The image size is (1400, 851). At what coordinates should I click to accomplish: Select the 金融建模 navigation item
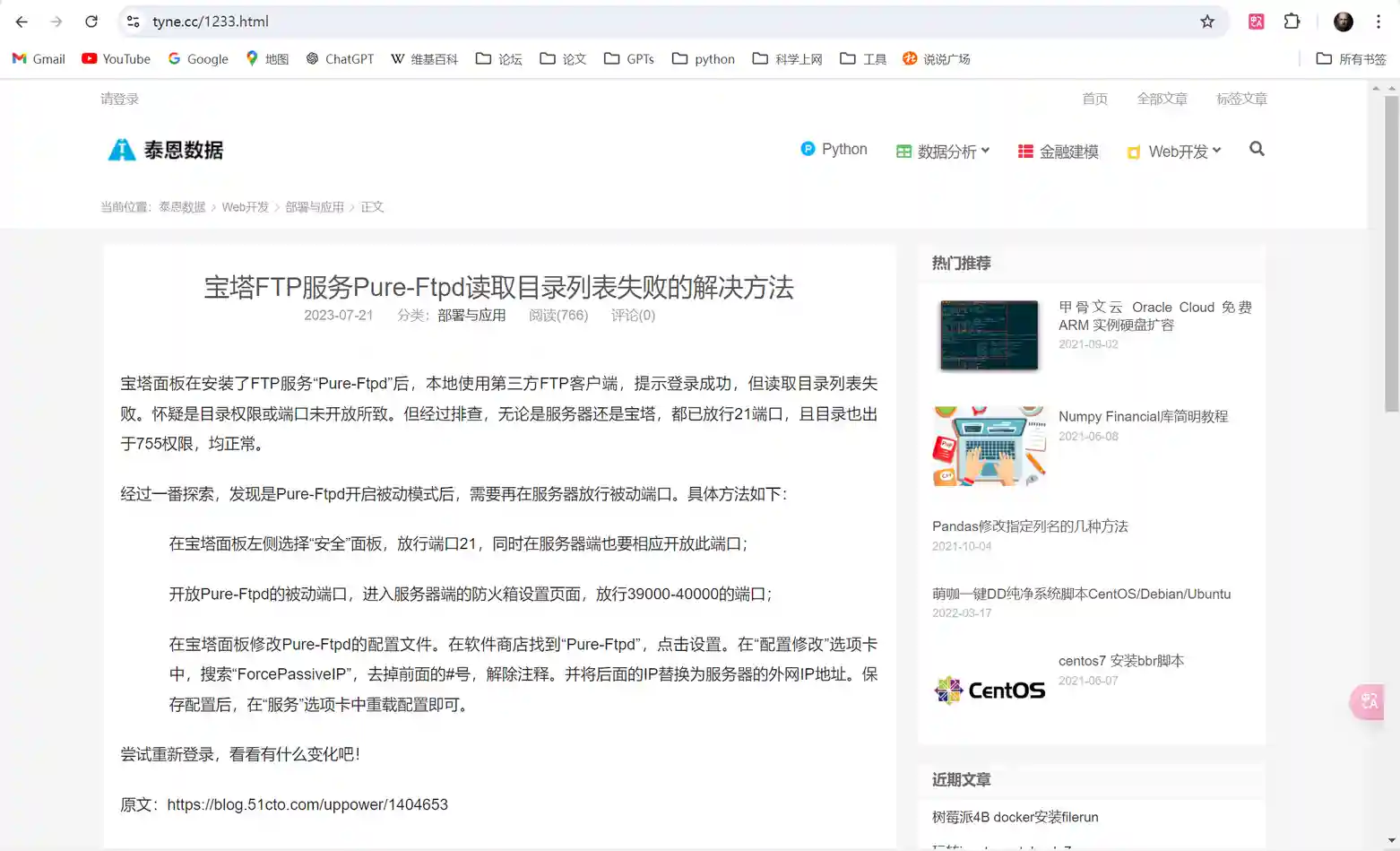[1059, 152]
